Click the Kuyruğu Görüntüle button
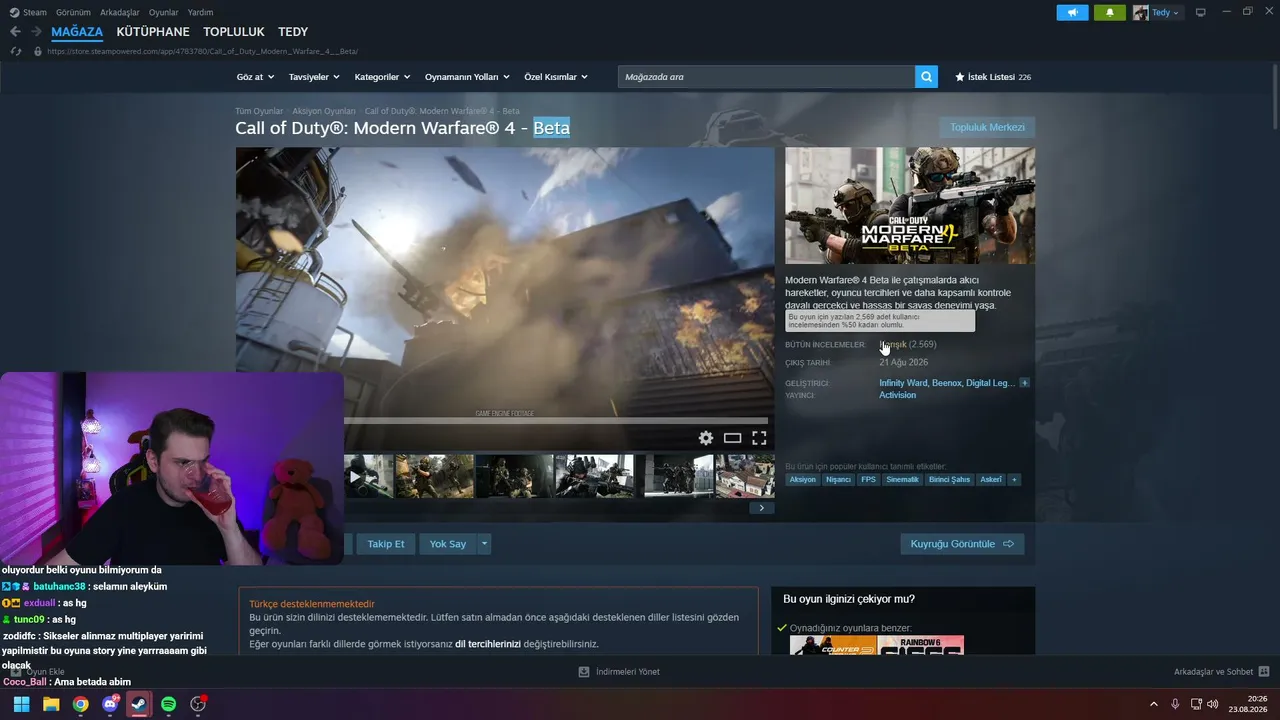1280x720 pixels. coord(962,544)
